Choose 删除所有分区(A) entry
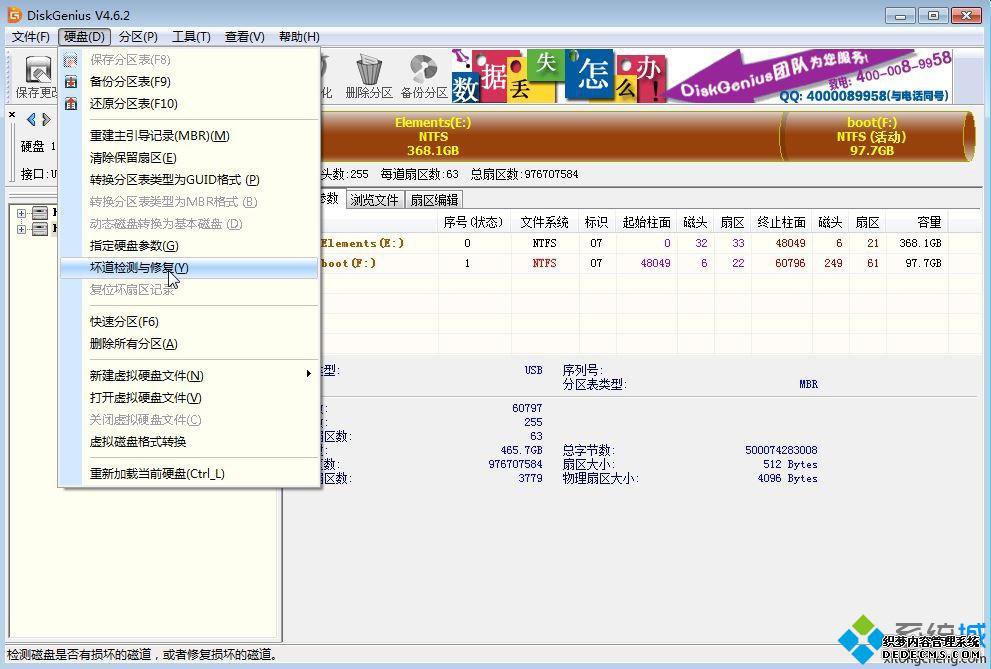The width and height of the screenshot is (991, 669). tap(189, 344)
